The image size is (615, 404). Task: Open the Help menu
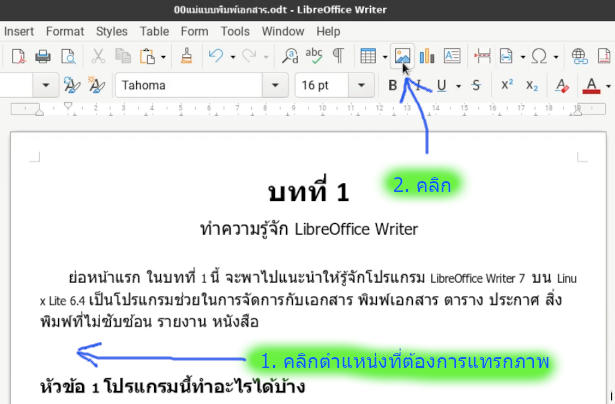tap(328, 31)
